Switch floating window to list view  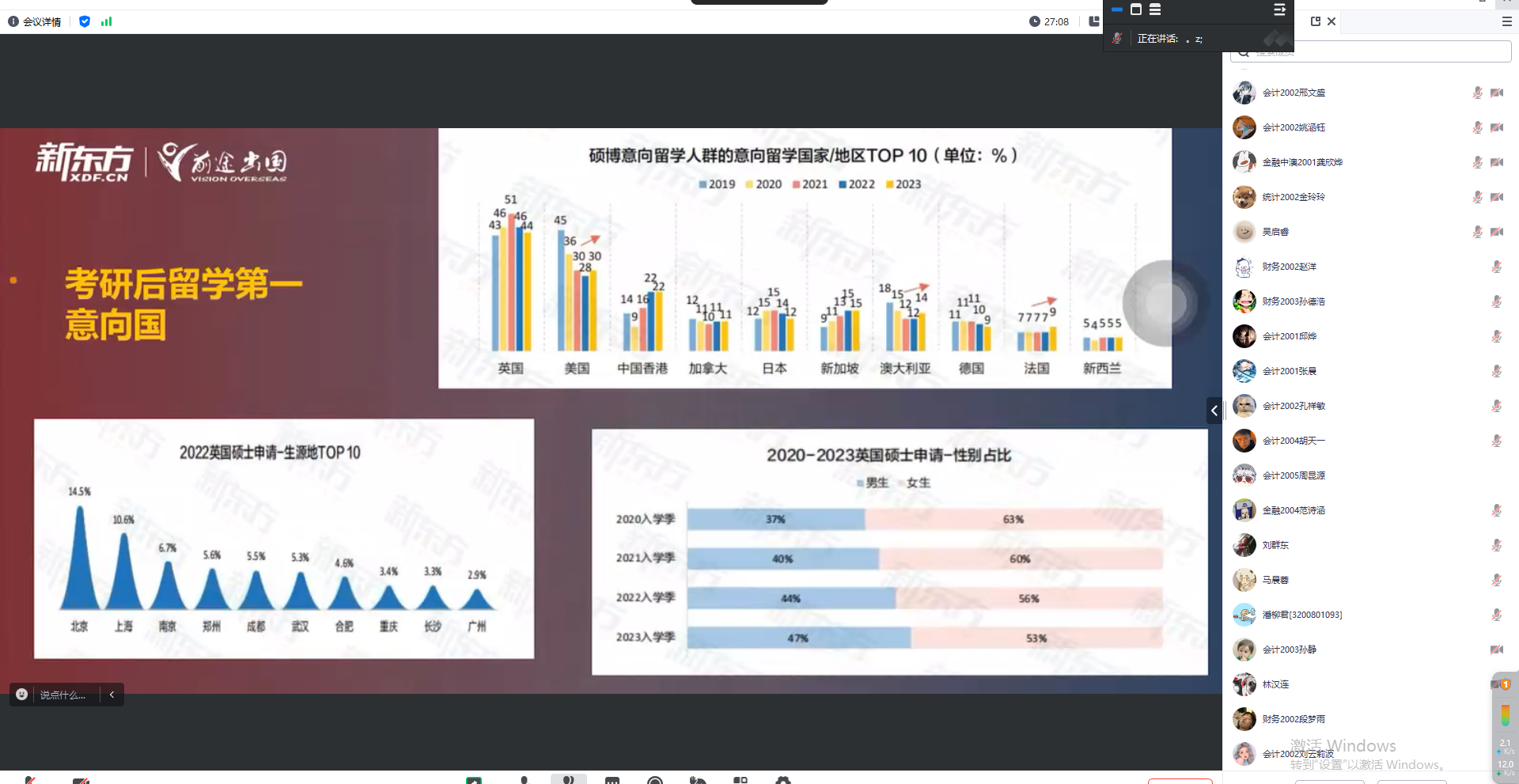[x=1155, y=9]
